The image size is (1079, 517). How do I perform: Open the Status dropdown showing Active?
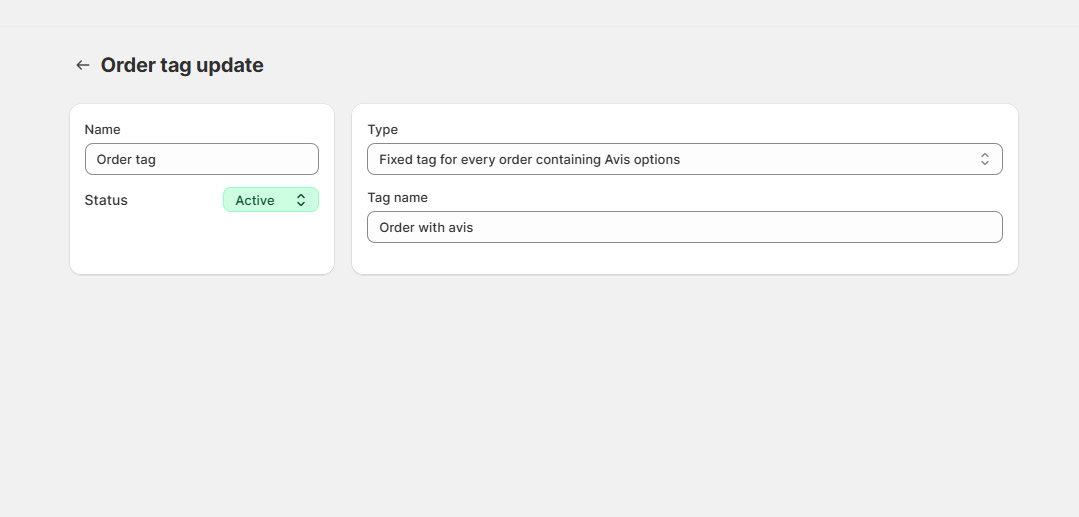270,200
